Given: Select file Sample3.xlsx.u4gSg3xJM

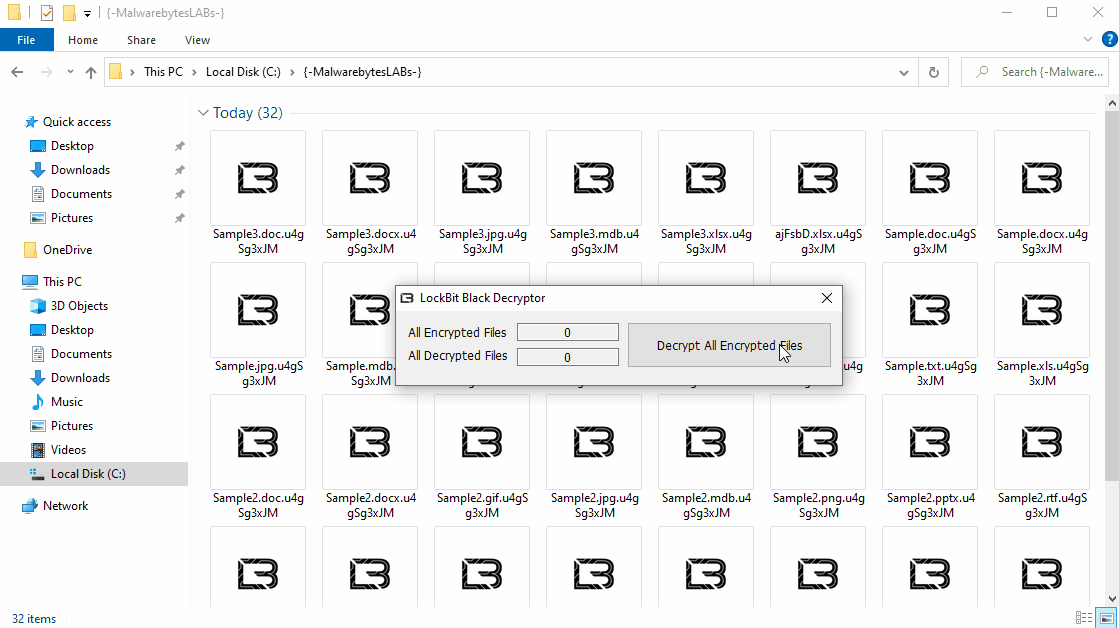Looking at the screenshot, I should pos(707,193).
